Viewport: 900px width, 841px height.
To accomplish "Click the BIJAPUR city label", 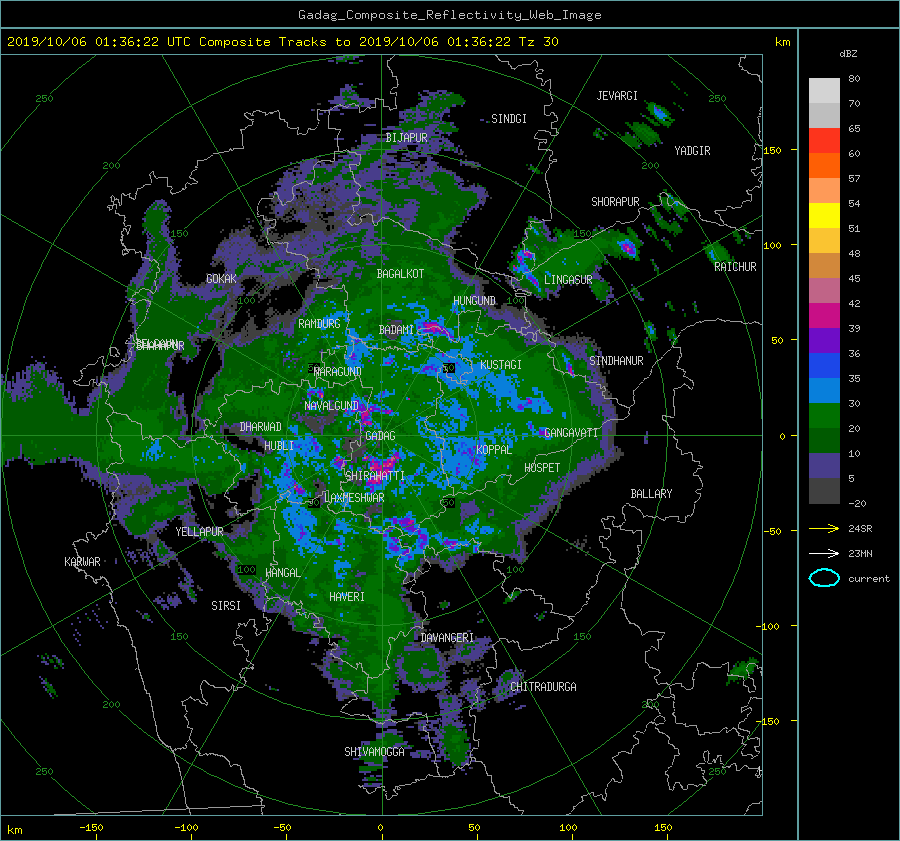I will 406,138.
